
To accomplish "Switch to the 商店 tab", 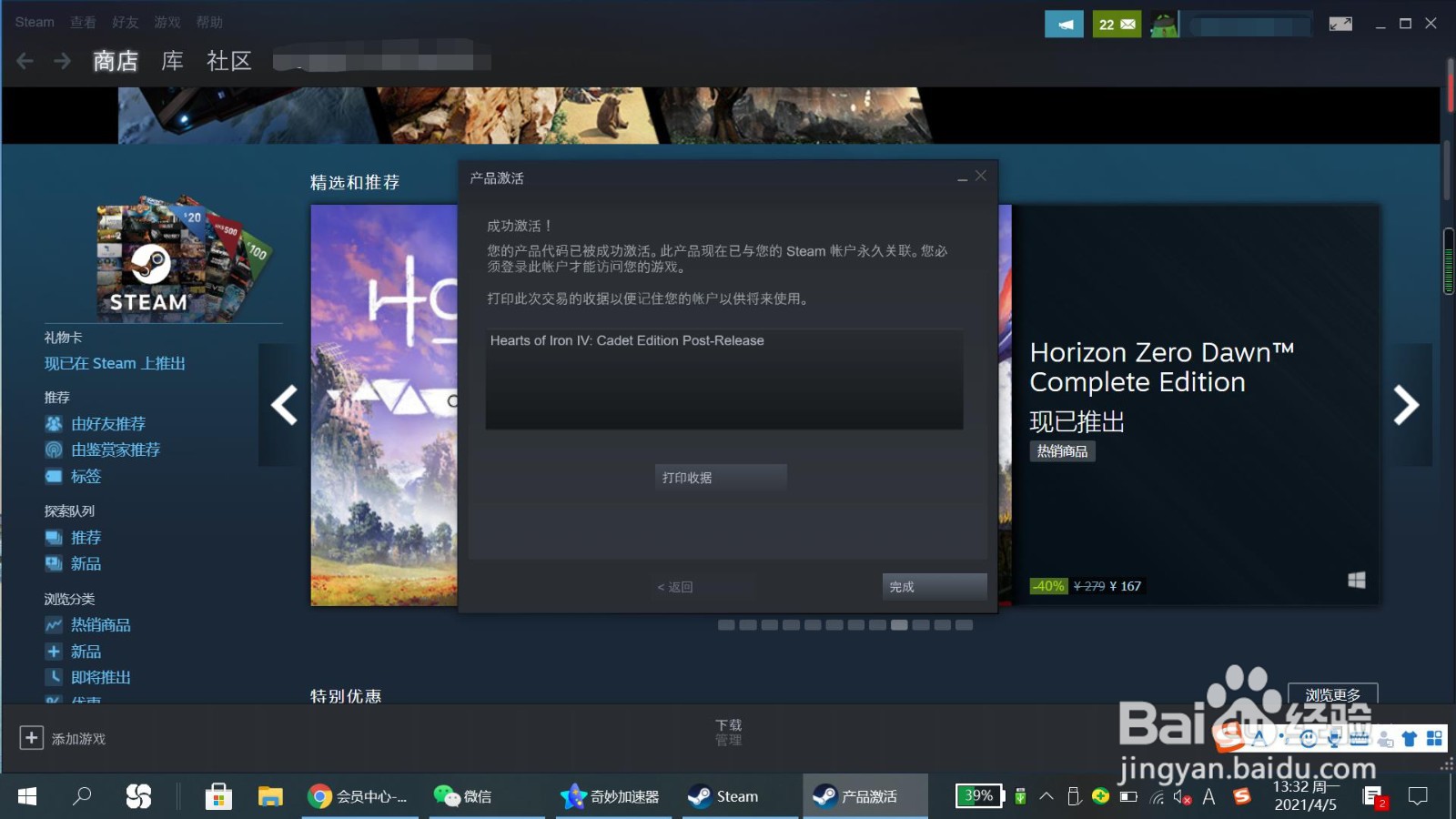I will [x=116, y=61].
